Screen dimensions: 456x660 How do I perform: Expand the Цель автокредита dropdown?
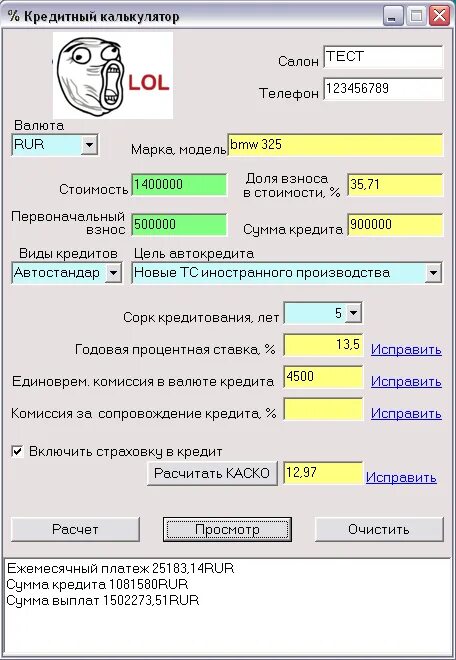(x=433, y=273)
